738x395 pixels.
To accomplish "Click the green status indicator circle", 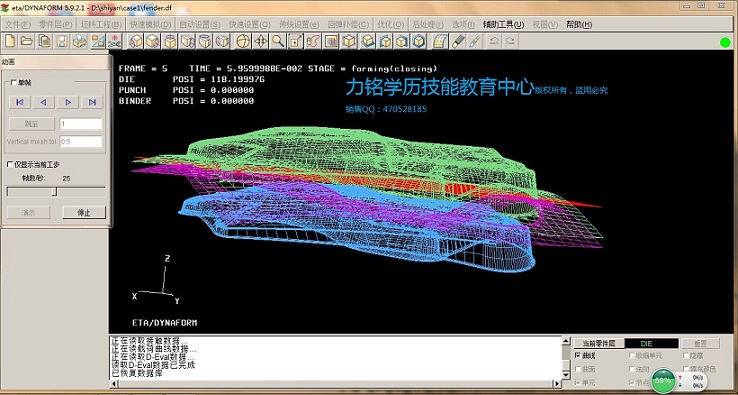I will [725, 42].
